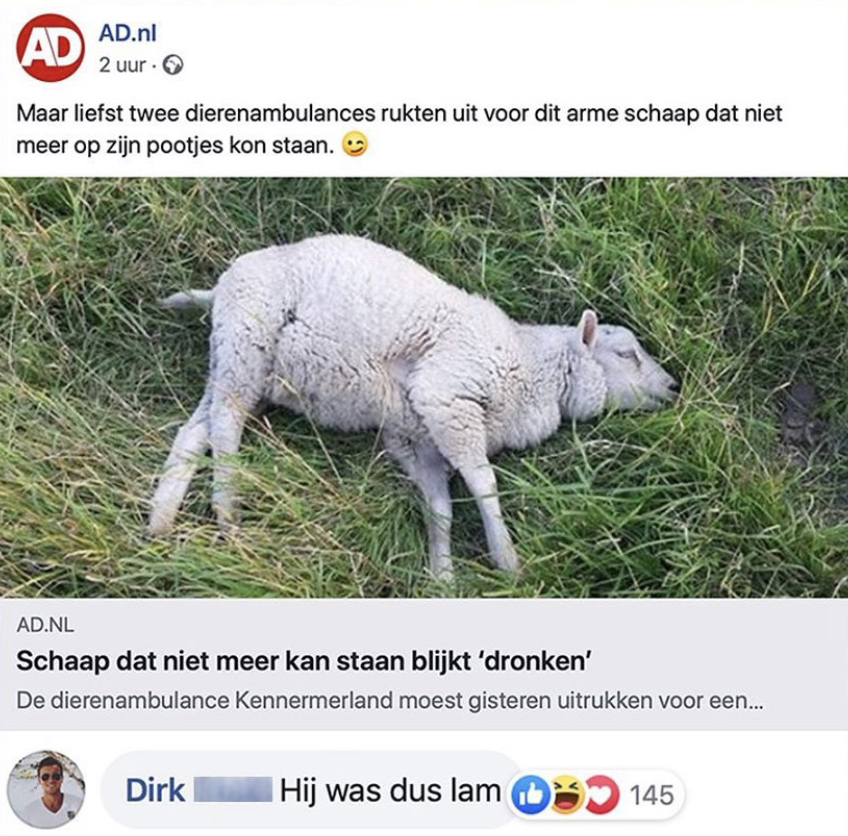The height and width of the screenshot is (836, 848).
Task: Click the comment text 'Hij was dus lam'
Action: pos(390,791)
